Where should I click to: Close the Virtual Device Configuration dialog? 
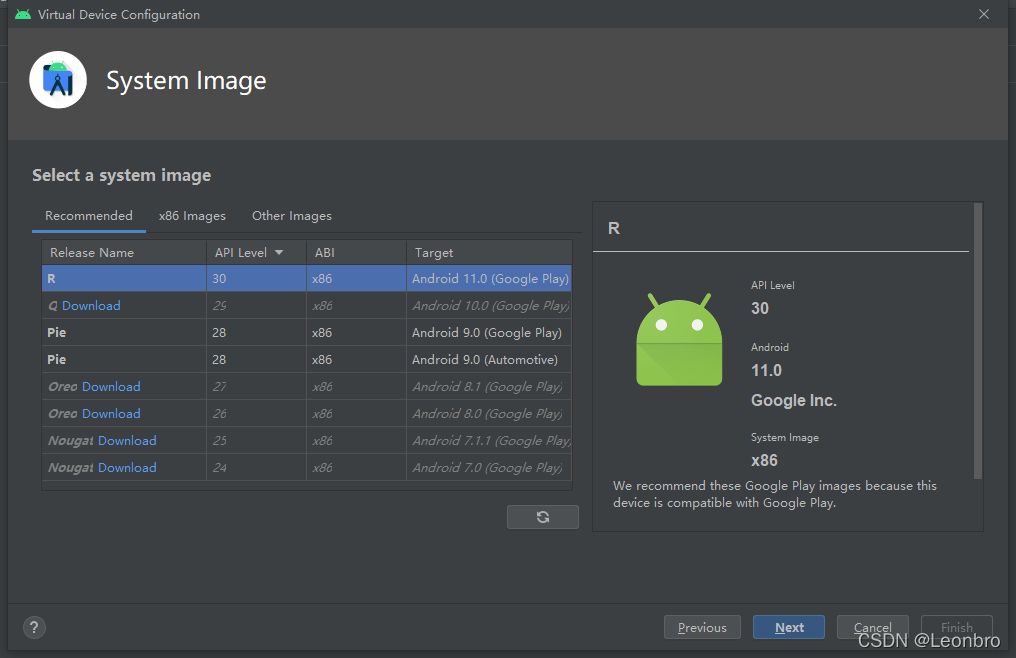[x=984, y=14]
